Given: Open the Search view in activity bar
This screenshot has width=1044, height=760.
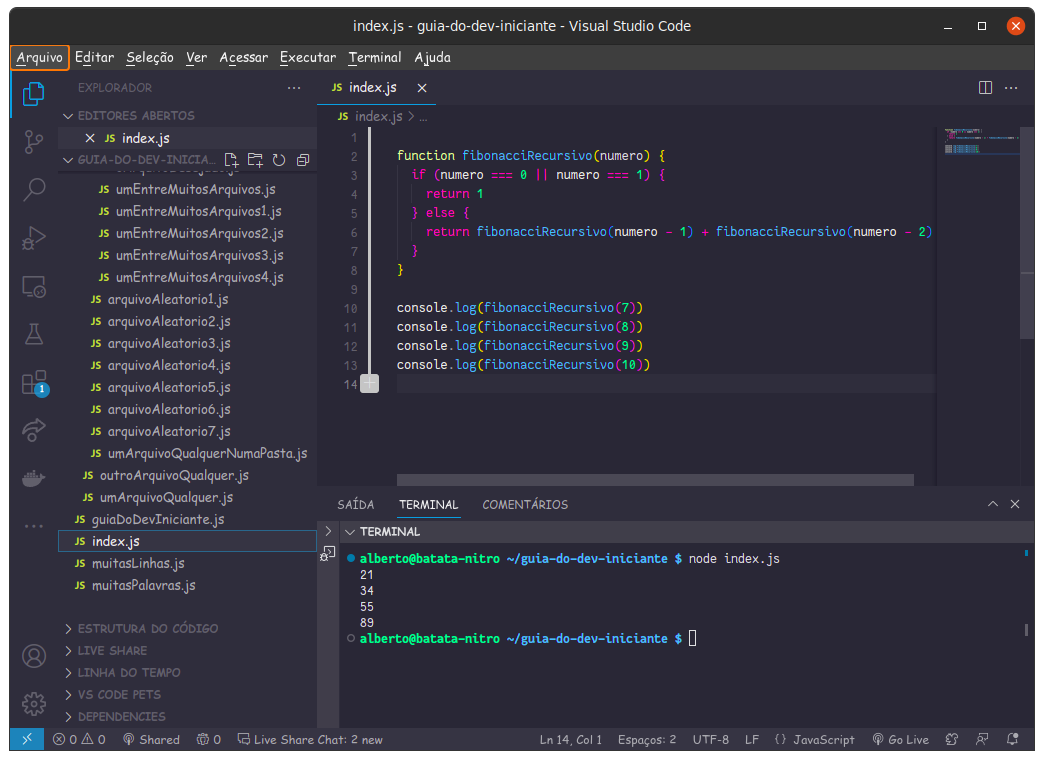Looking at the screenshot, I should (33, 189).
